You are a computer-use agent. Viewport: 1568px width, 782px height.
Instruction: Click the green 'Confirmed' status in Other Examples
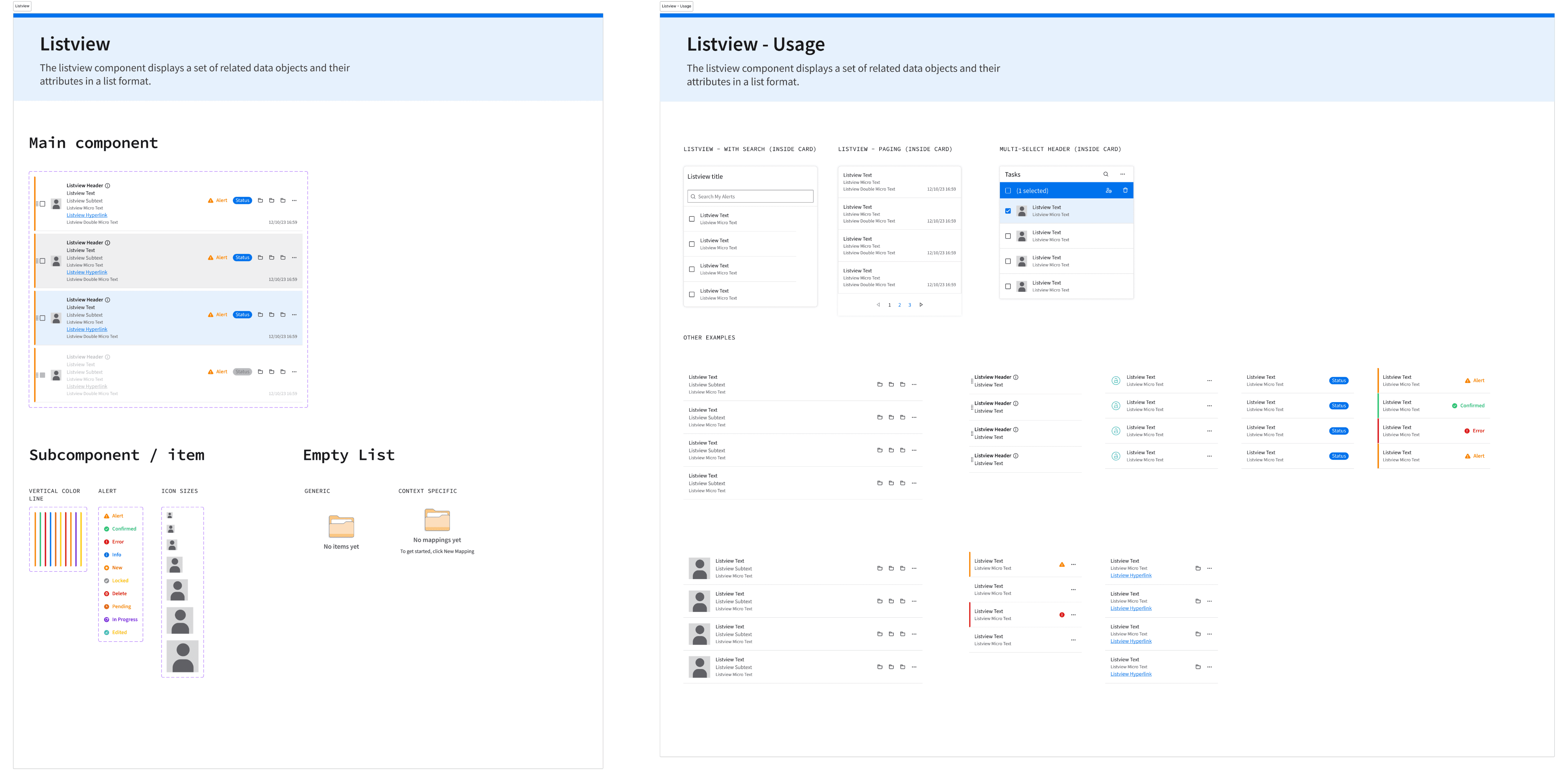pyautogui.click(x=1468, y=406)
